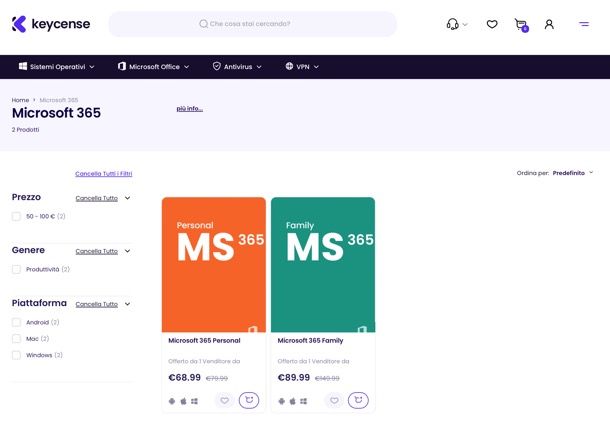Check the Produttività genre filter
Image resolution: width=610 pixels, height=433 pixels.
pyautogui.click(x=16, y=269)
